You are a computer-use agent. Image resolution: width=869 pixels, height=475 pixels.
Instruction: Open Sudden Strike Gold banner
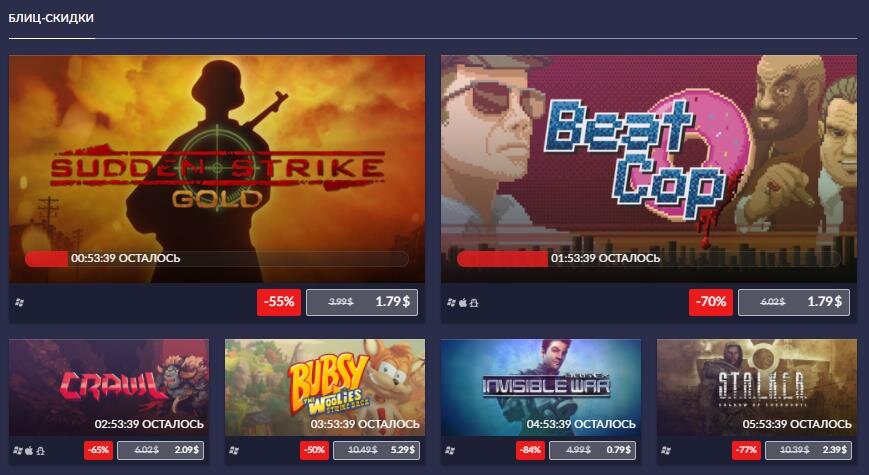(217, 169)
